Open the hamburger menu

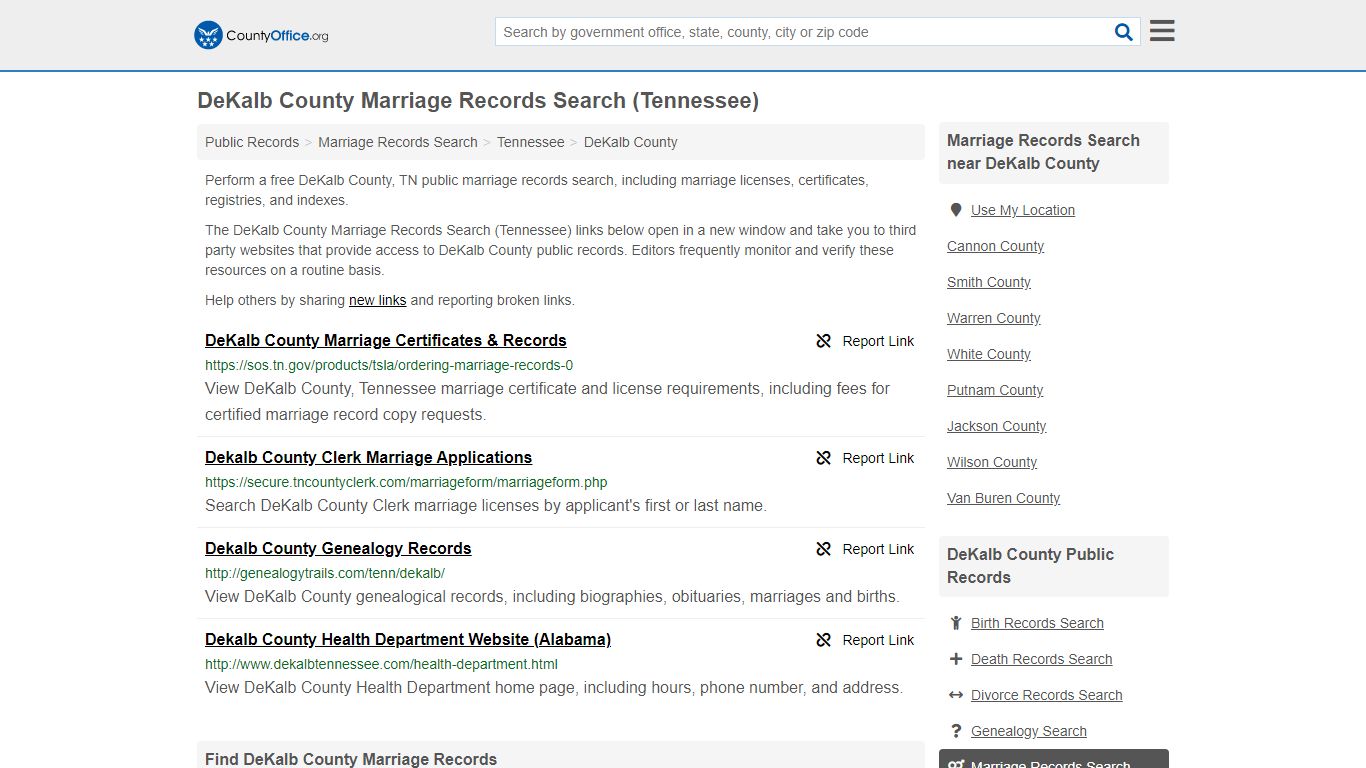[1162, 31]
